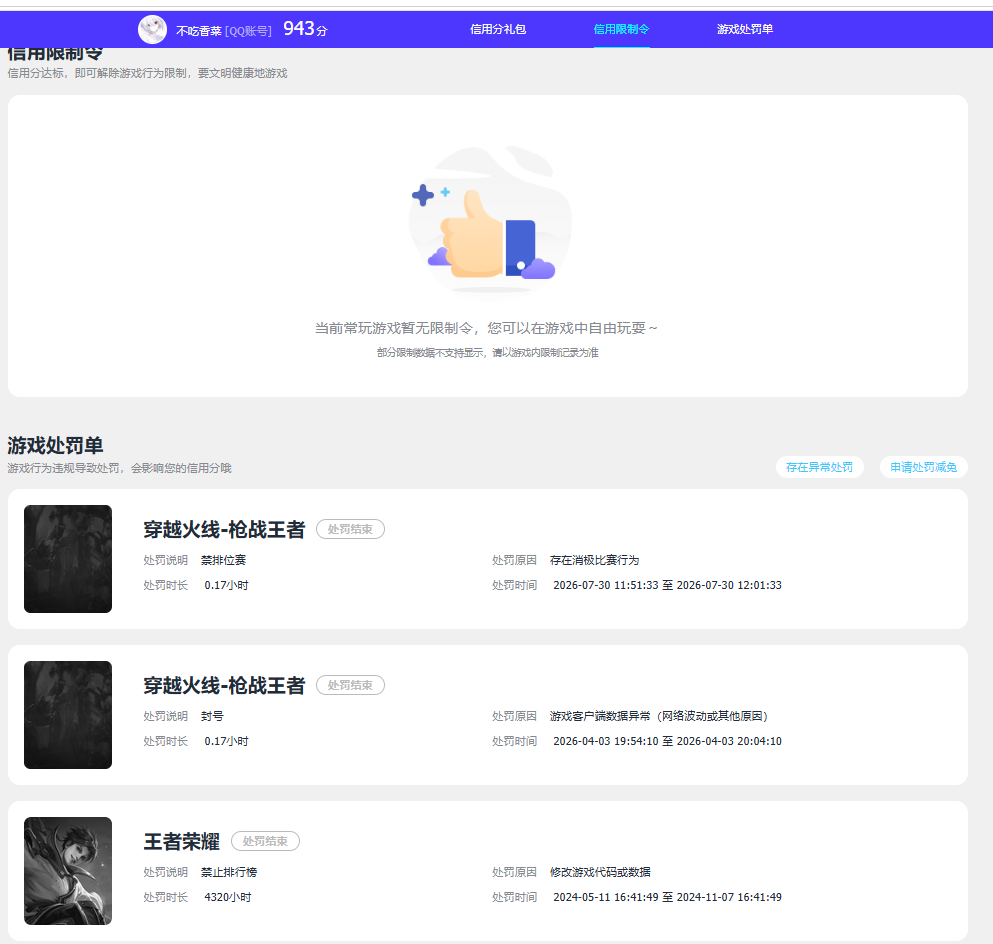Click the 4320小时 penalty duration
993x944 pixels.
click(228, 897)
